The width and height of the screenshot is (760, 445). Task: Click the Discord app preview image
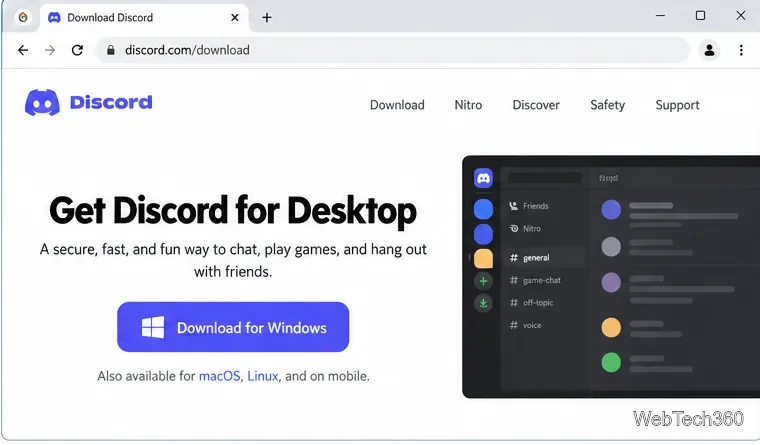611,277
